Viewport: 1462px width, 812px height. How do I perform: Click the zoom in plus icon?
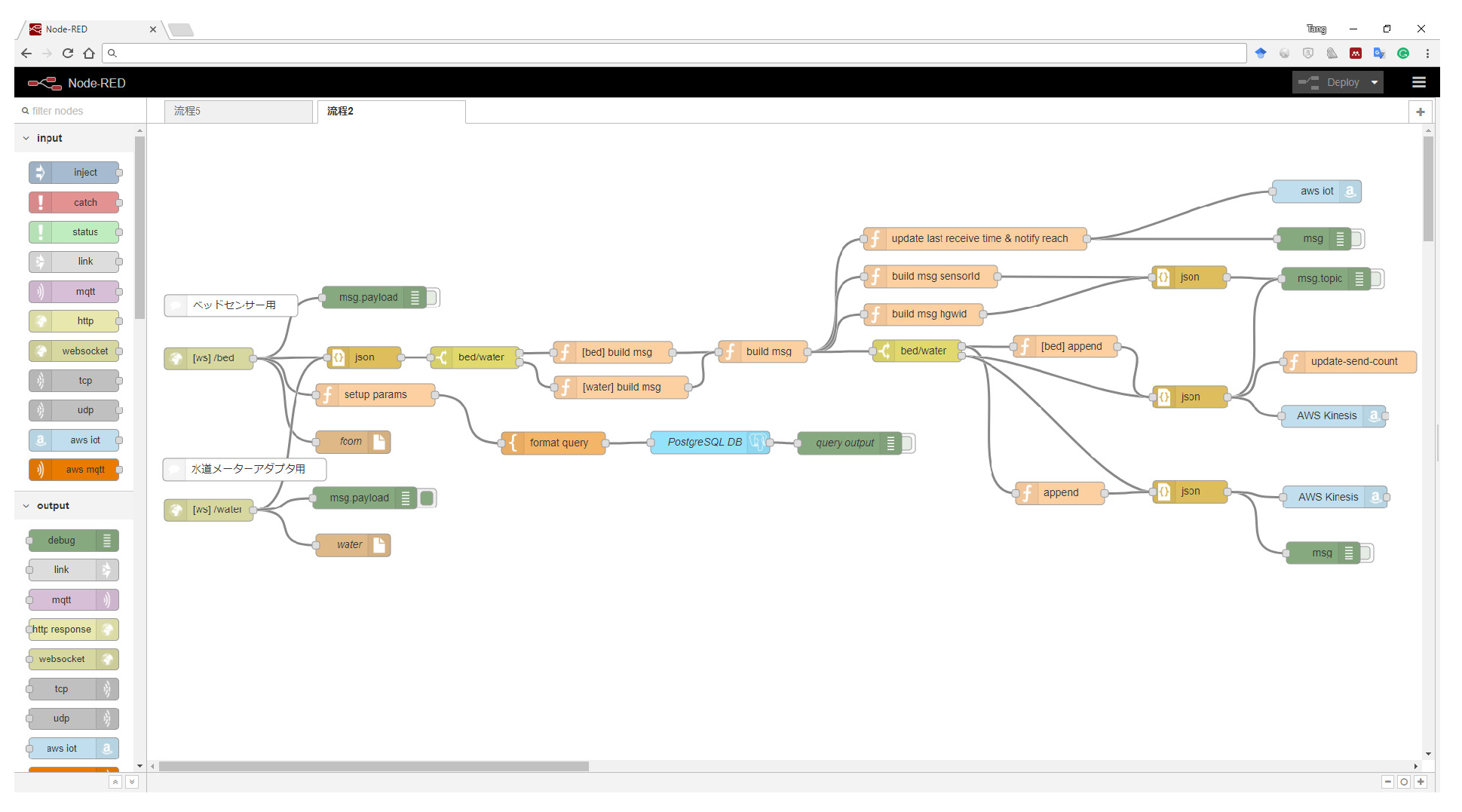(x=1421, y=782)
